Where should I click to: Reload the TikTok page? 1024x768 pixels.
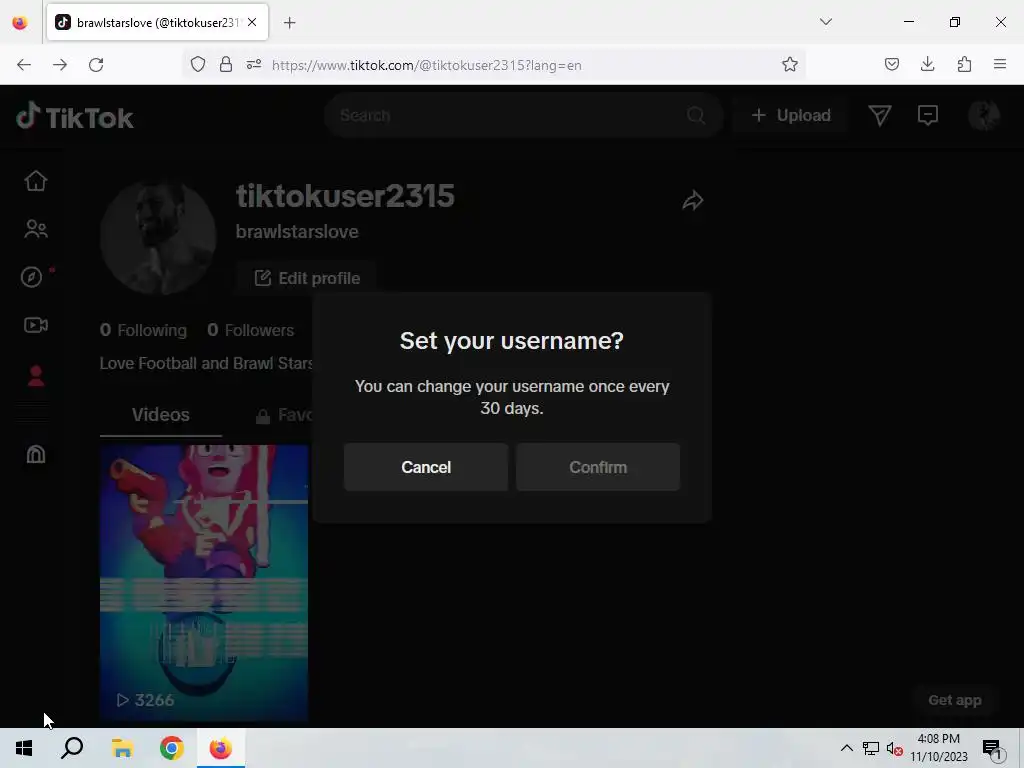click(x=96, y=65)
